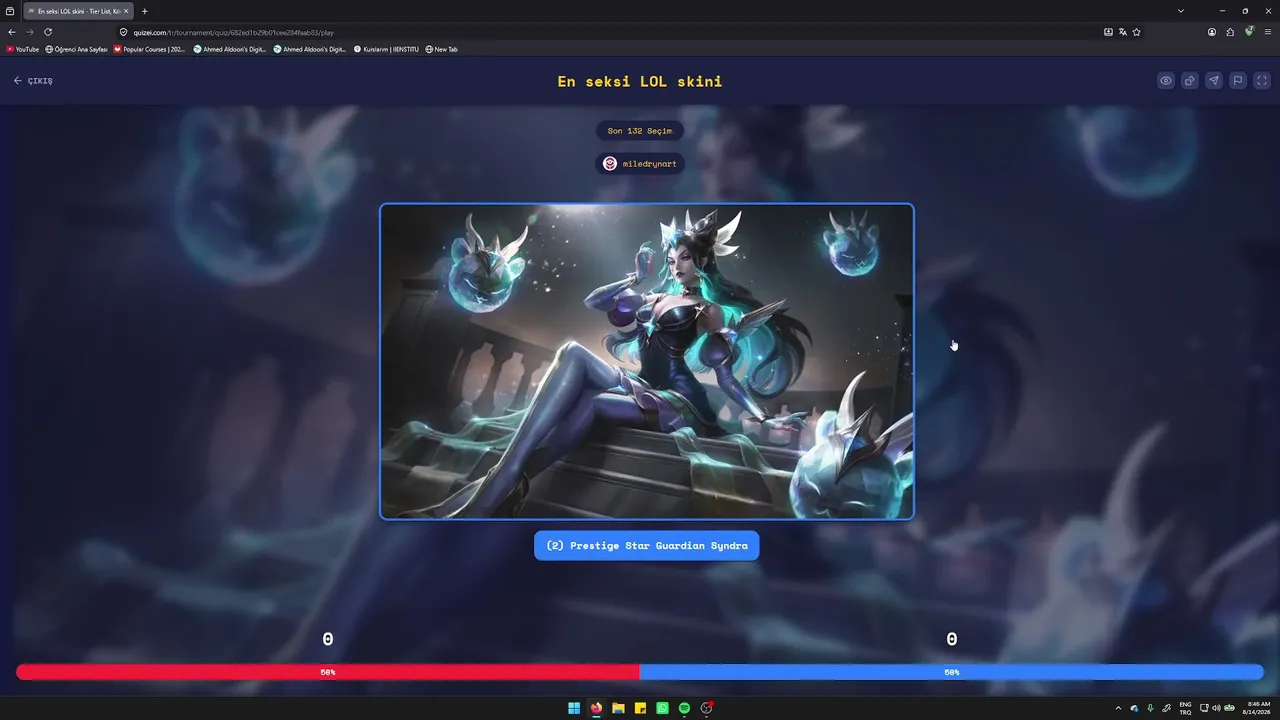Switch to En seksi LOL skini tab
This screenshot has height=720, width=1280.
[x=78, y=11]
